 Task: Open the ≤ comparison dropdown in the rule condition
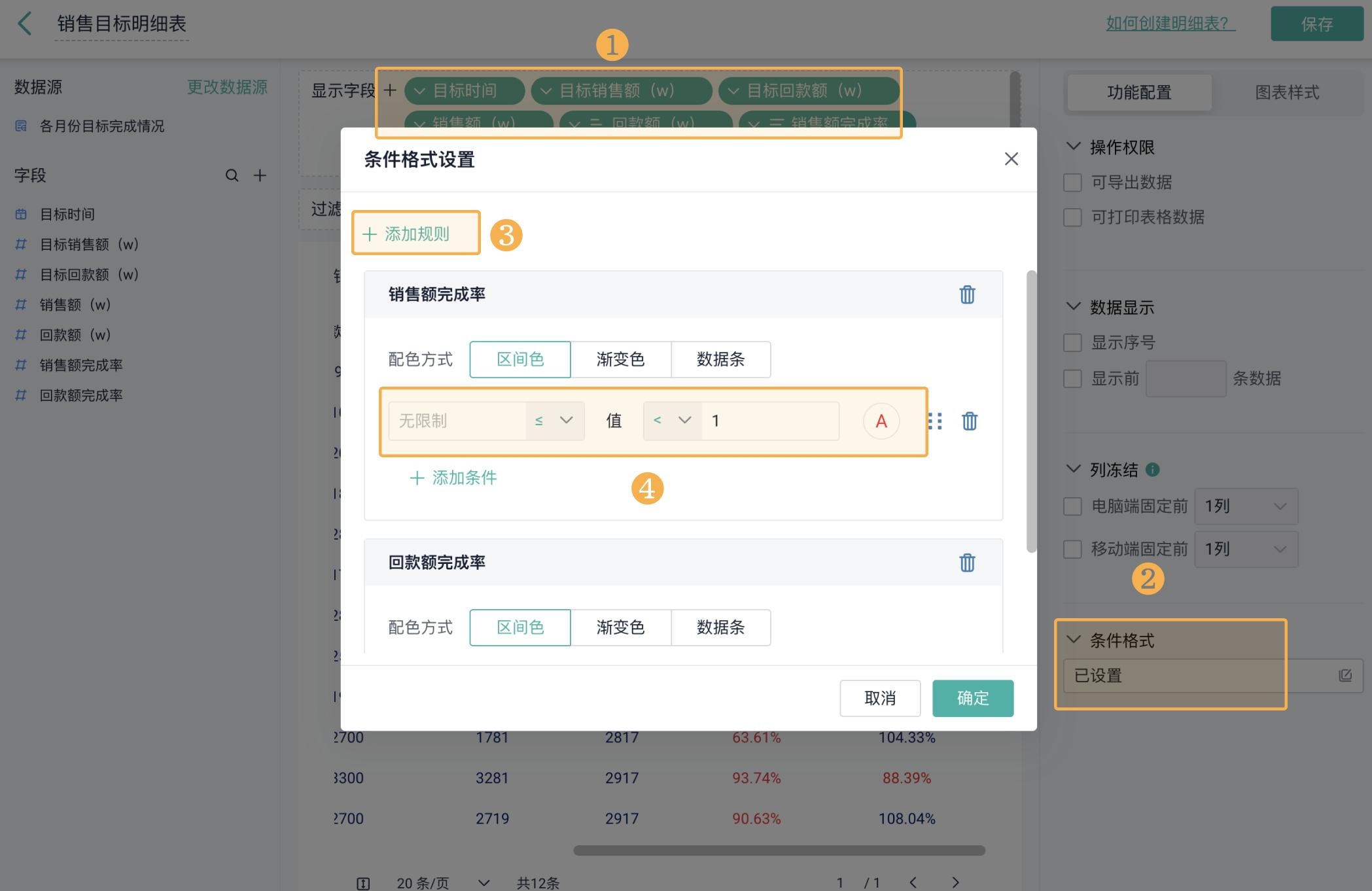click(553, 421)
